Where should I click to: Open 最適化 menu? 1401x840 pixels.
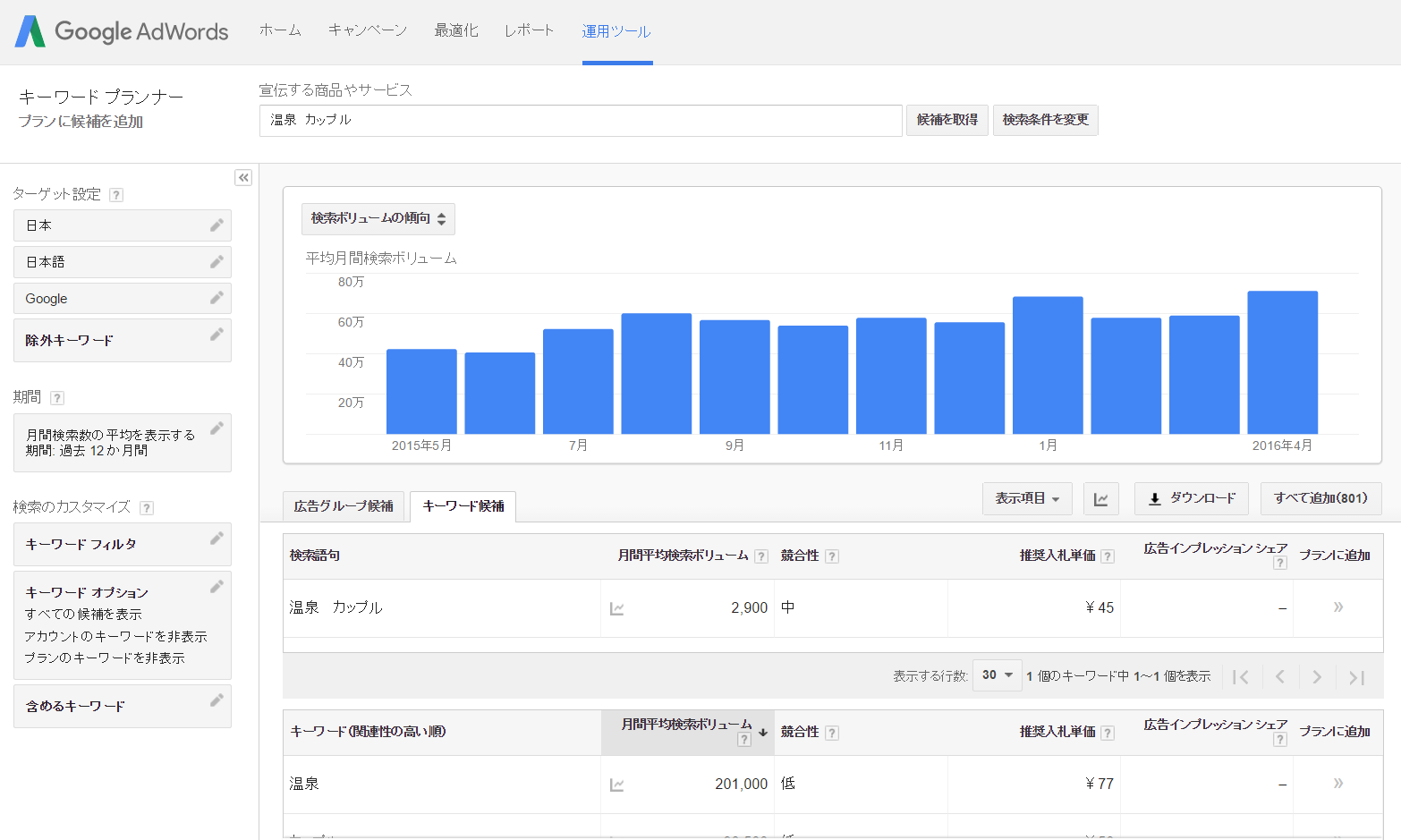[456, 30]
